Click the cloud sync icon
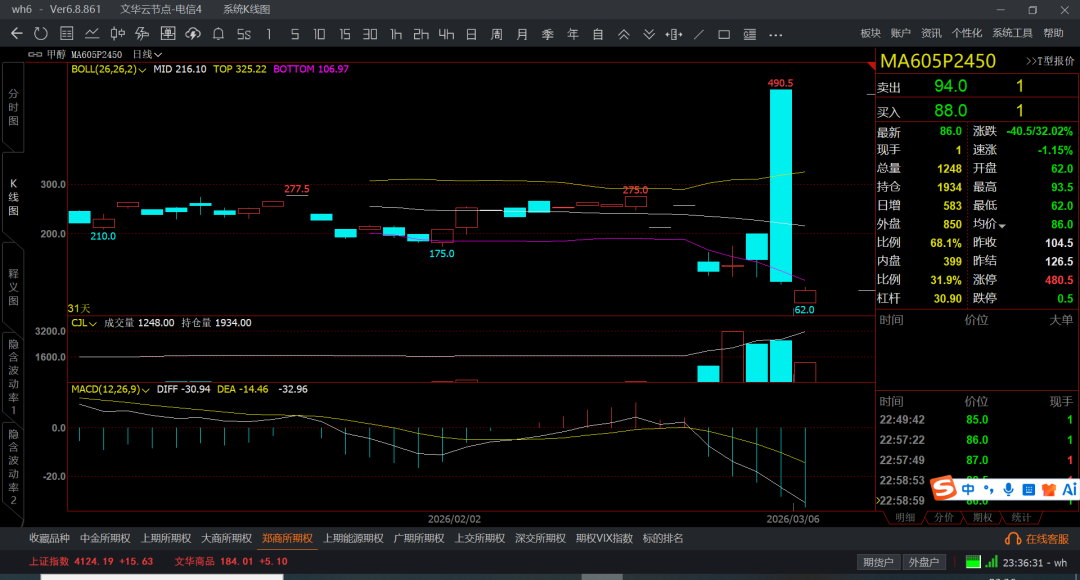 coord(193,34)
